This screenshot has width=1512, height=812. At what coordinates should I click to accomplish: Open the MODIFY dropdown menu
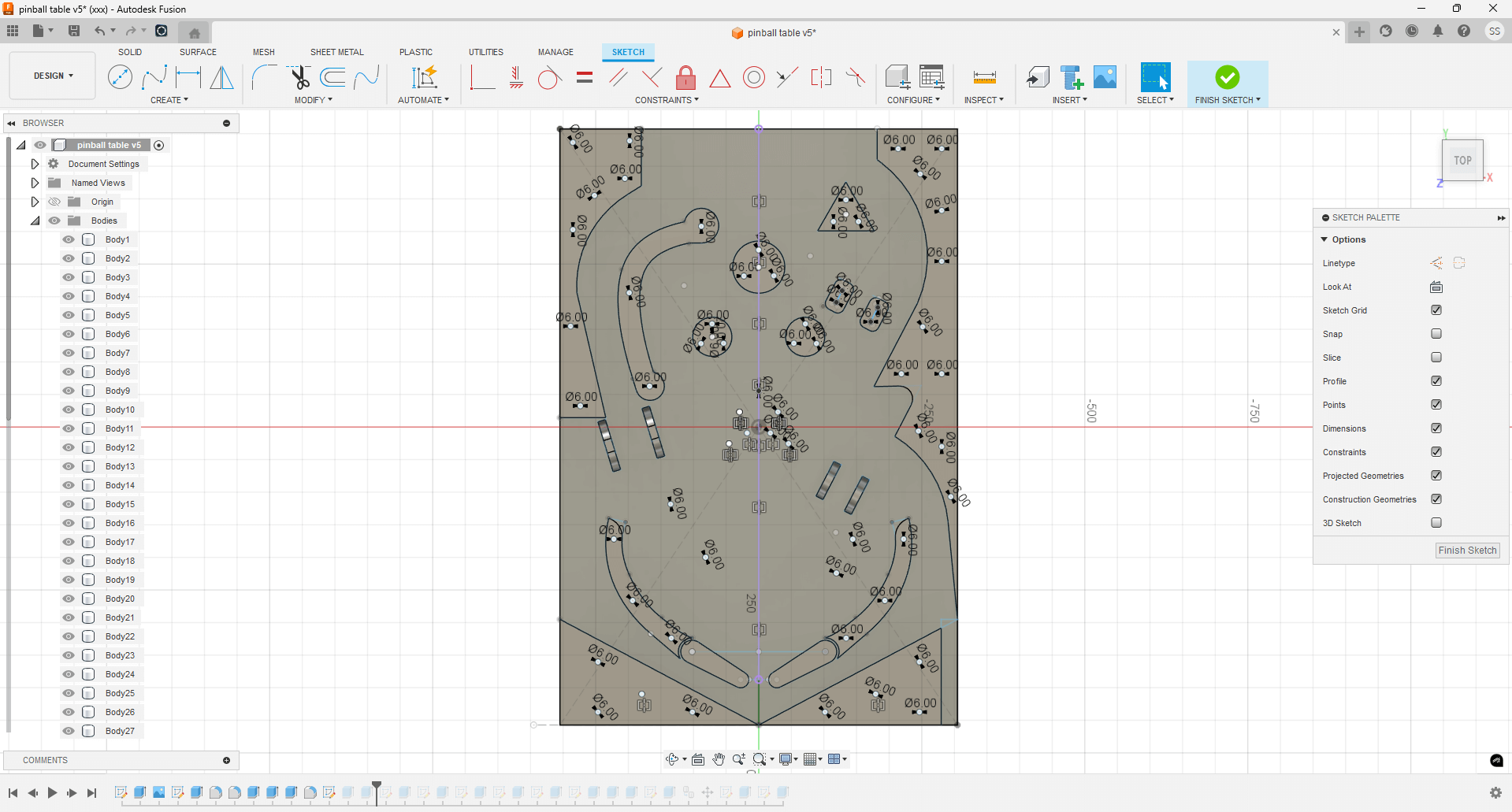[x=314, y=100]
